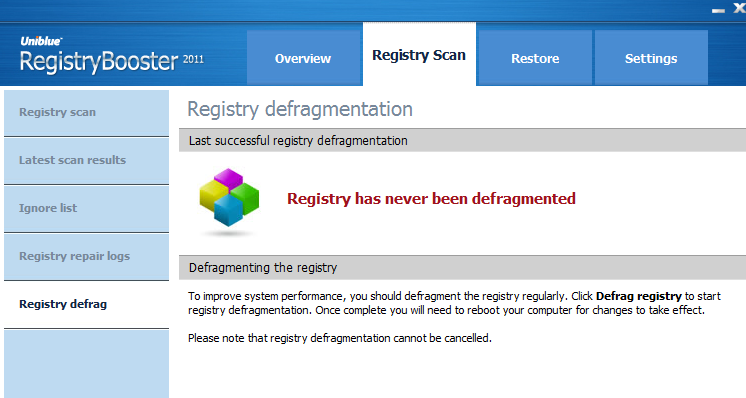
Task: Open the Overview tab
Action: tap(303, 58)
